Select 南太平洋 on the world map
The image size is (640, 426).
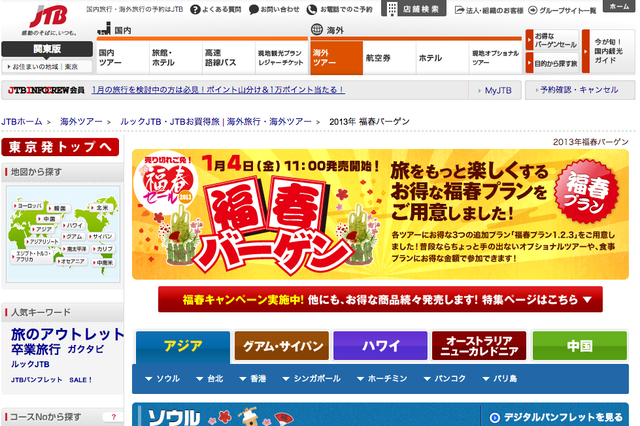(x=74, y=248)
